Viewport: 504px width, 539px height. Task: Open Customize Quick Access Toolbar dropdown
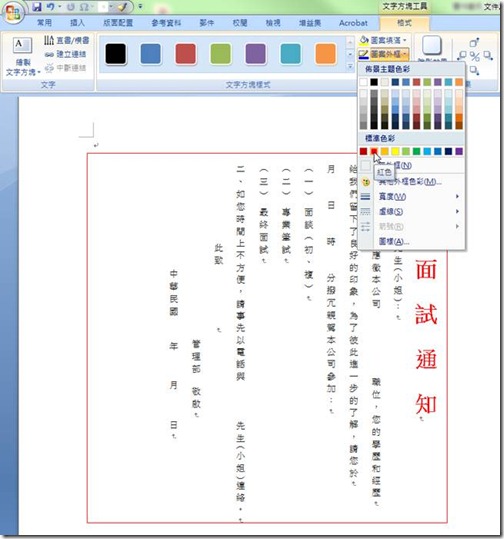coord(140,7)
